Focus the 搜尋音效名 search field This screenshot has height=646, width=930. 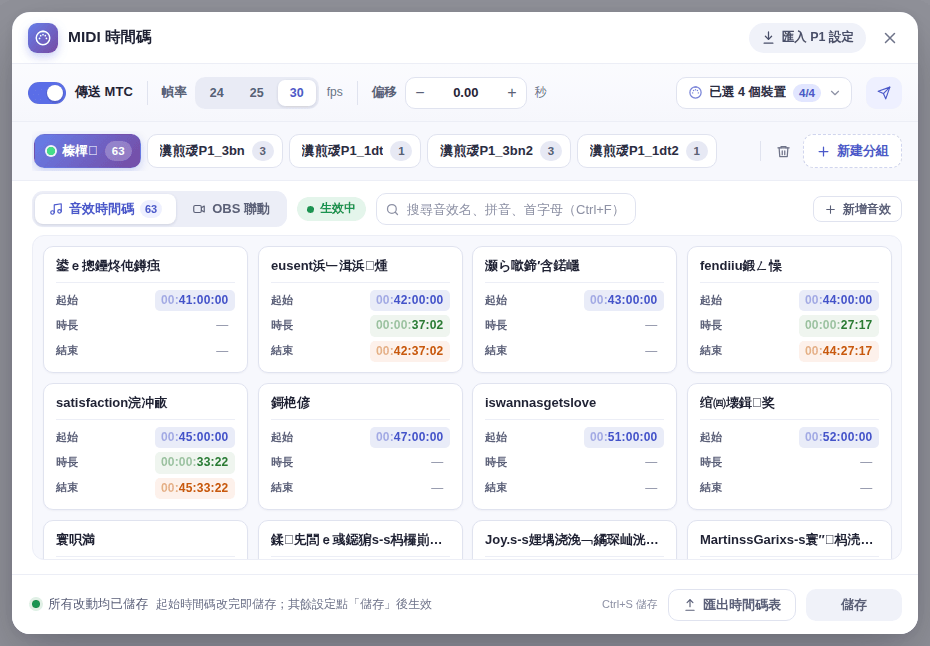click(x=506, y=209)
